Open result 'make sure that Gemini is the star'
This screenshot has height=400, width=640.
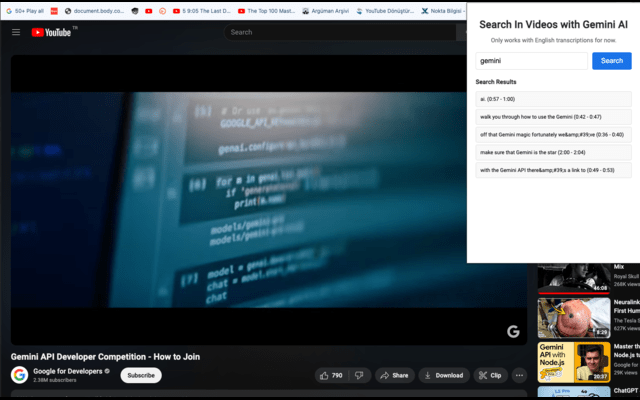click(553, 152)
